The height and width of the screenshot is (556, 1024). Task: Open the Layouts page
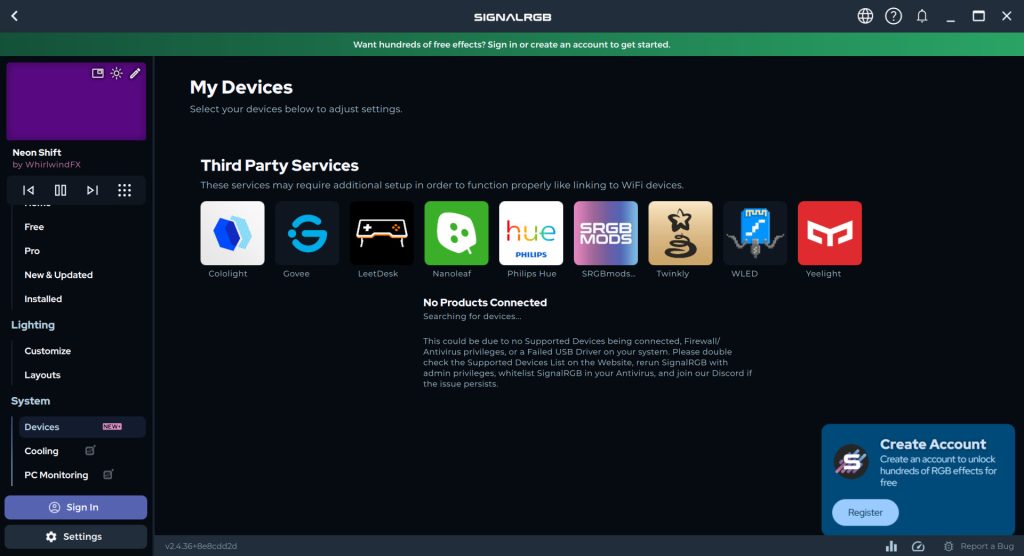(42, 375)
